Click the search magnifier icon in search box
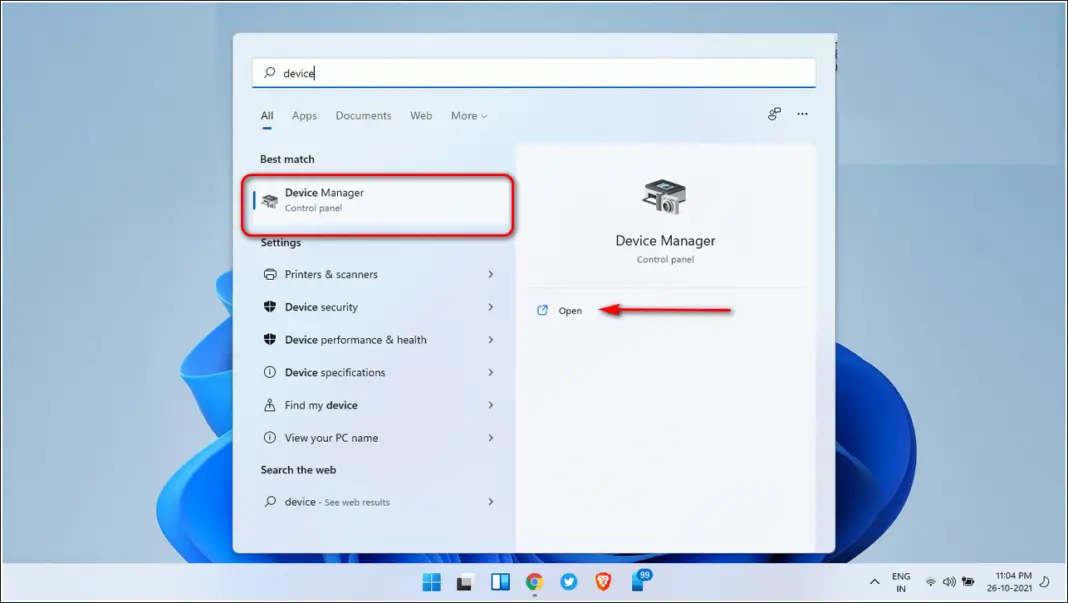The width and height of the screenshot is (1068, 603). point(269,72)
